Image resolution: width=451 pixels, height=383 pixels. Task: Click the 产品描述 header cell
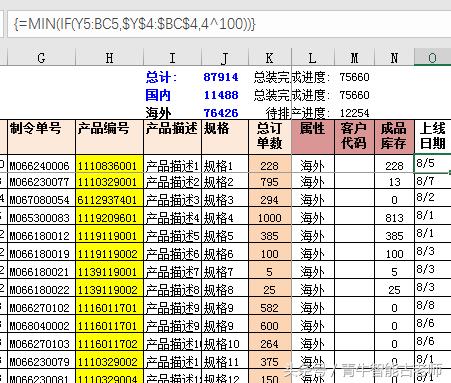coord(172,137)
